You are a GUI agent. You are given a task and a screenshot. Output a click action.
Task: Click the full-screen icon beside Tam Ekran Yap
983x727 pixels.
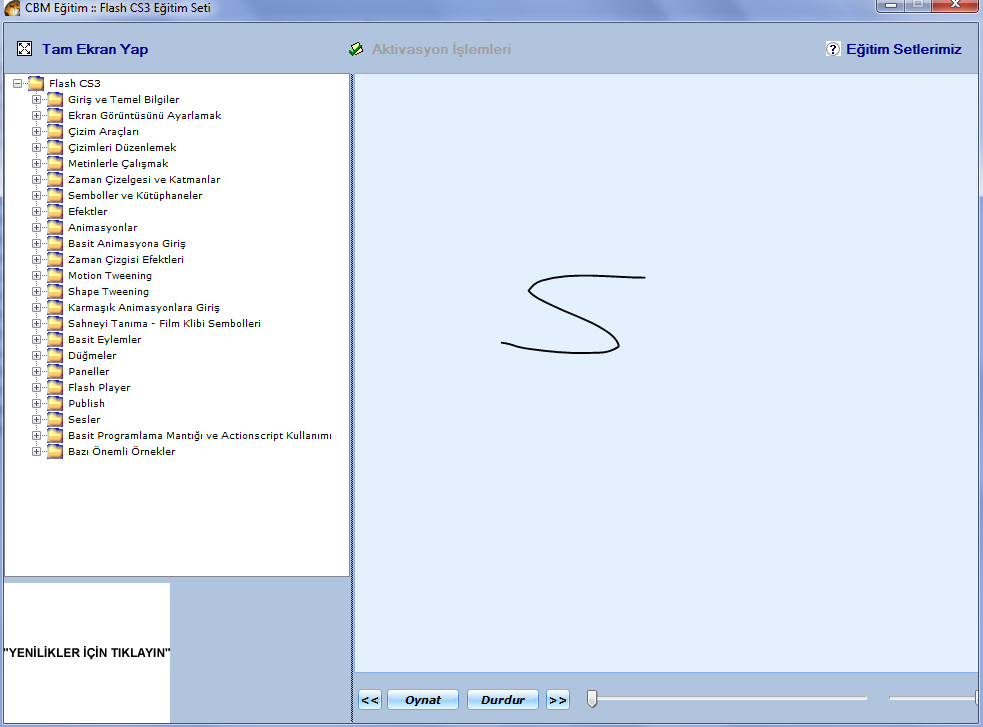tap(25, 49)
